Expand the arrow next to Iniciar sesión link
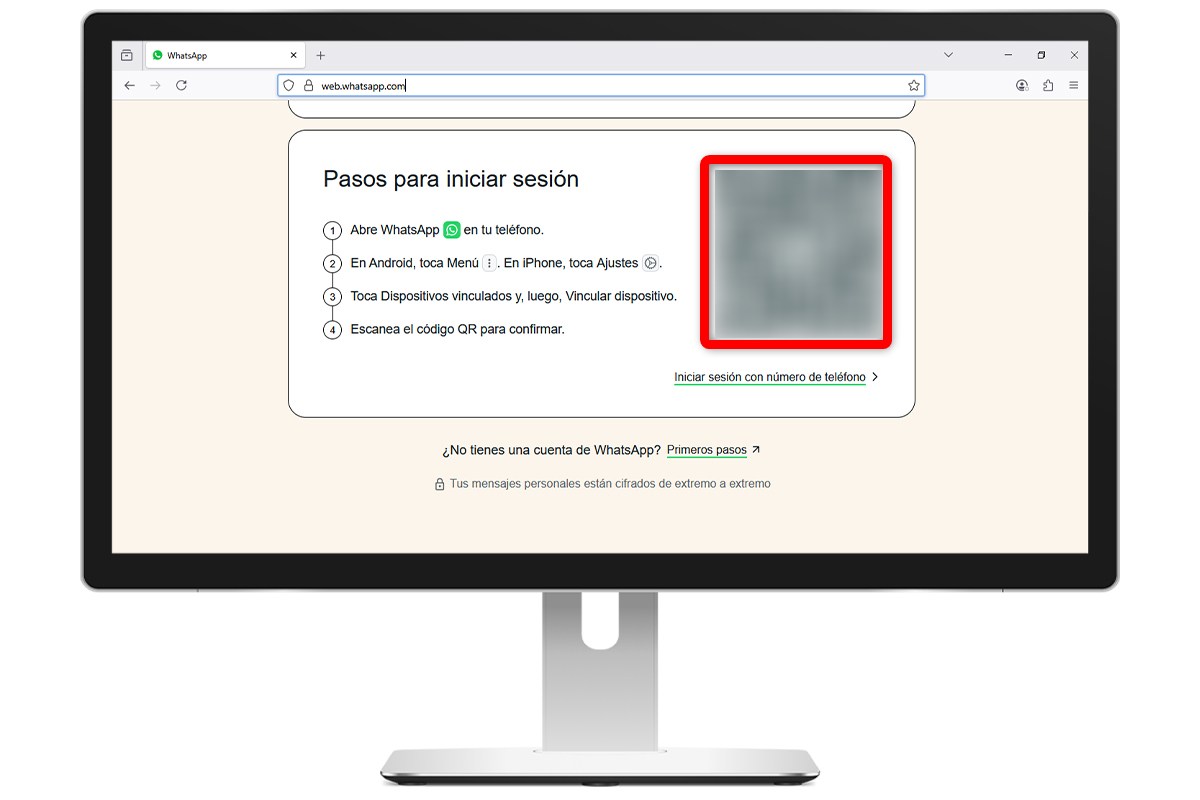Image resolution: width=1200 pixels, height=800 pixels. 875,377
